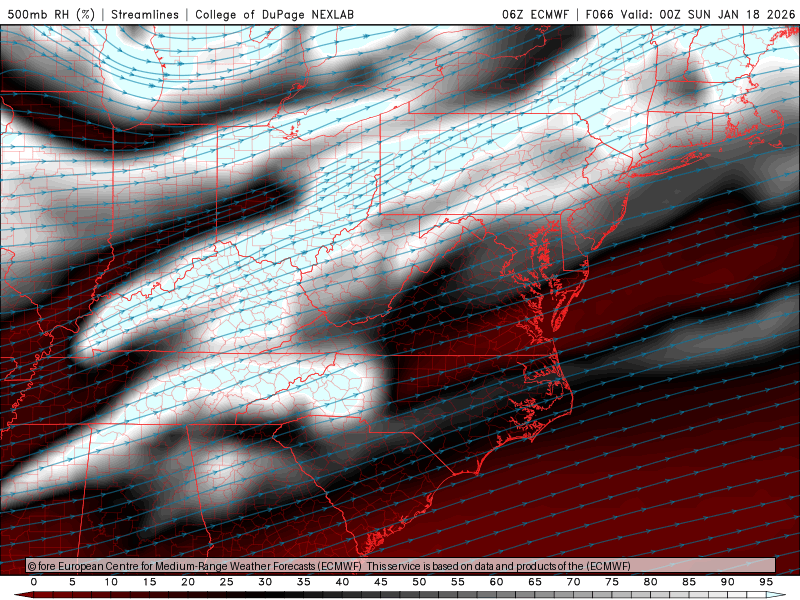
Task: Click "Valid: 00Z SUN JAN 18 2026" text
Action: (x=708, y=14)
